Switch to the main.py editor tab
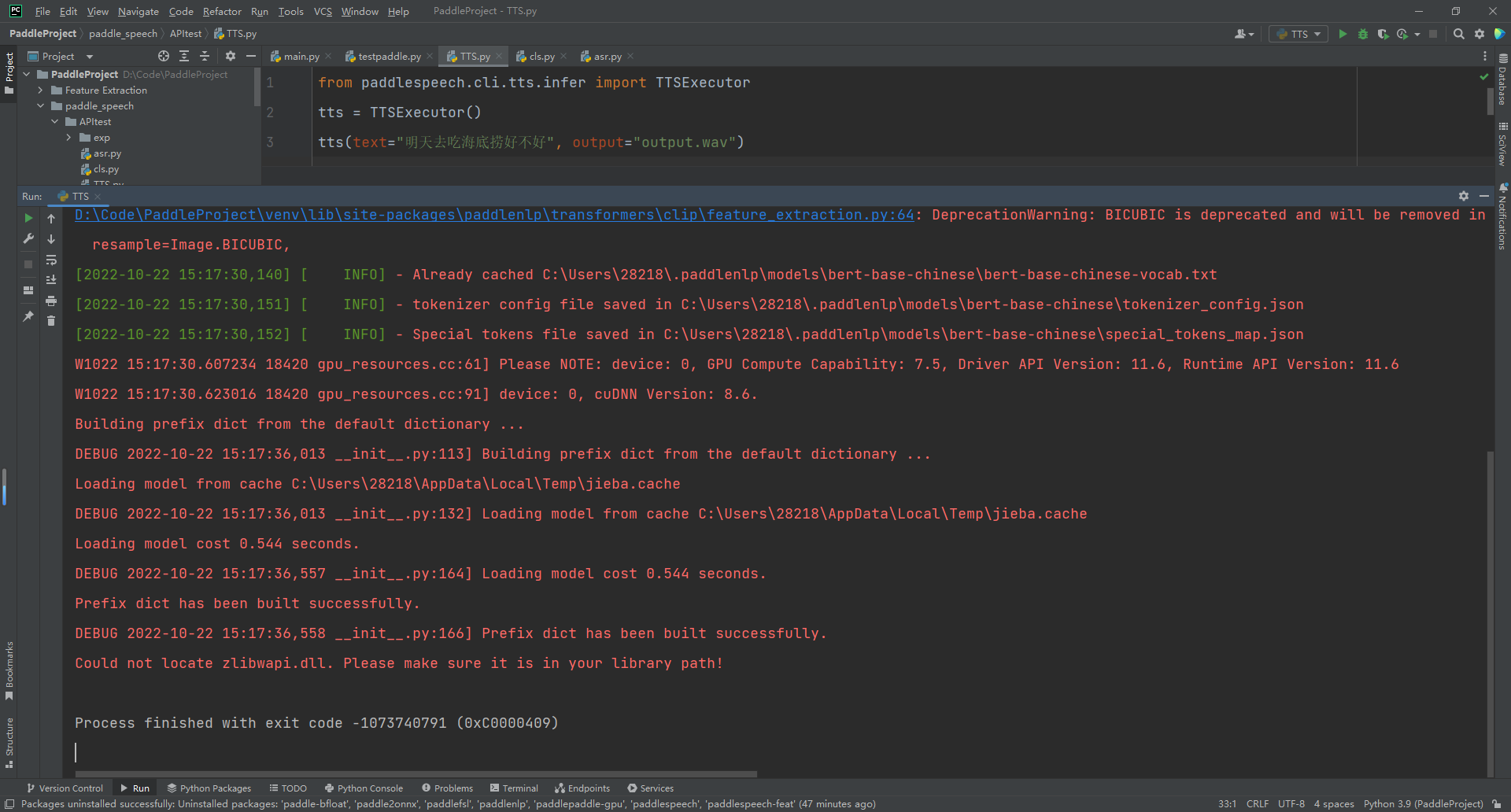The image size is (1511, 812). 300,56
